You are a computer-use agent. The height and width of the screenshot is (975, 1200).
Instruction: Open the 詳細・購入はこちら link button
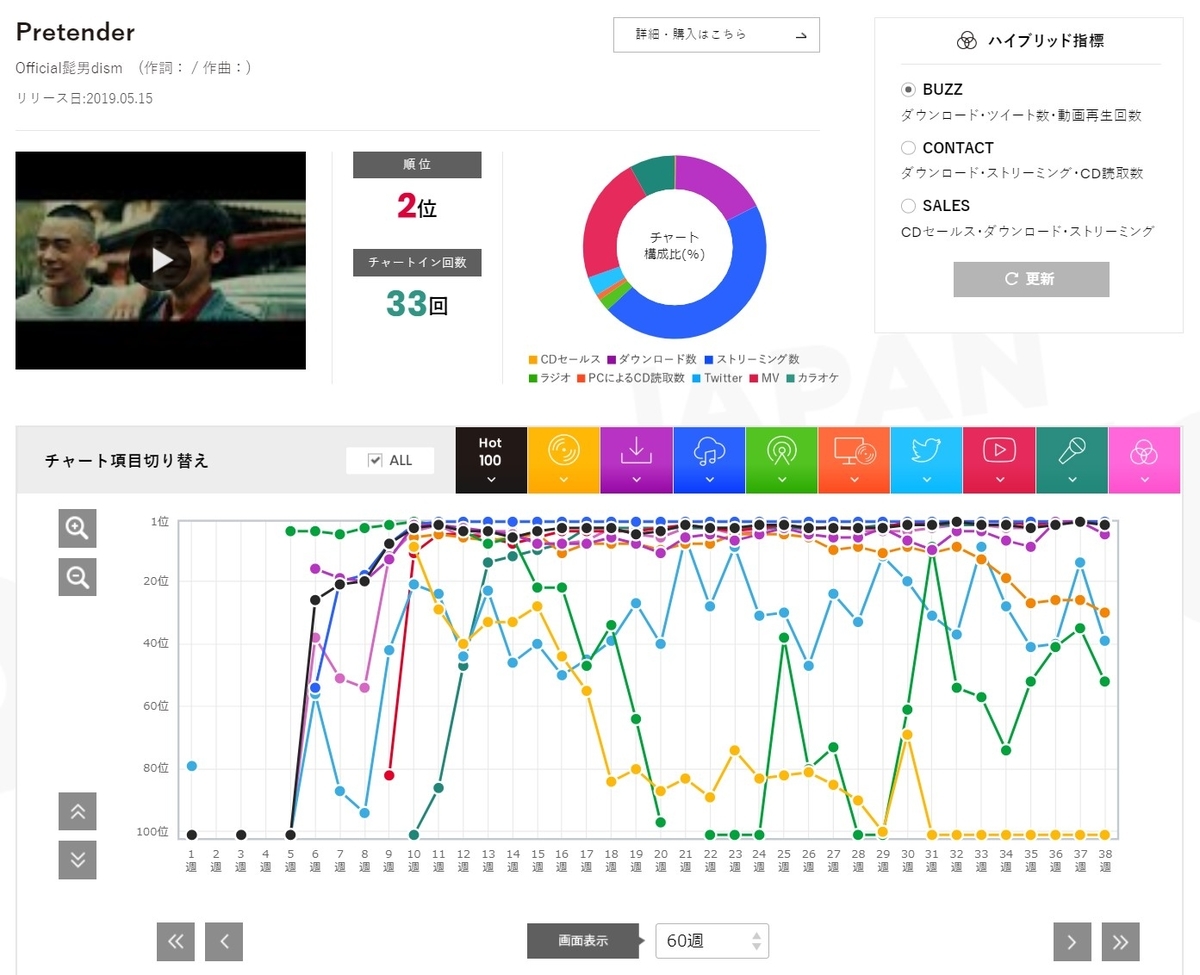(716, 34)
